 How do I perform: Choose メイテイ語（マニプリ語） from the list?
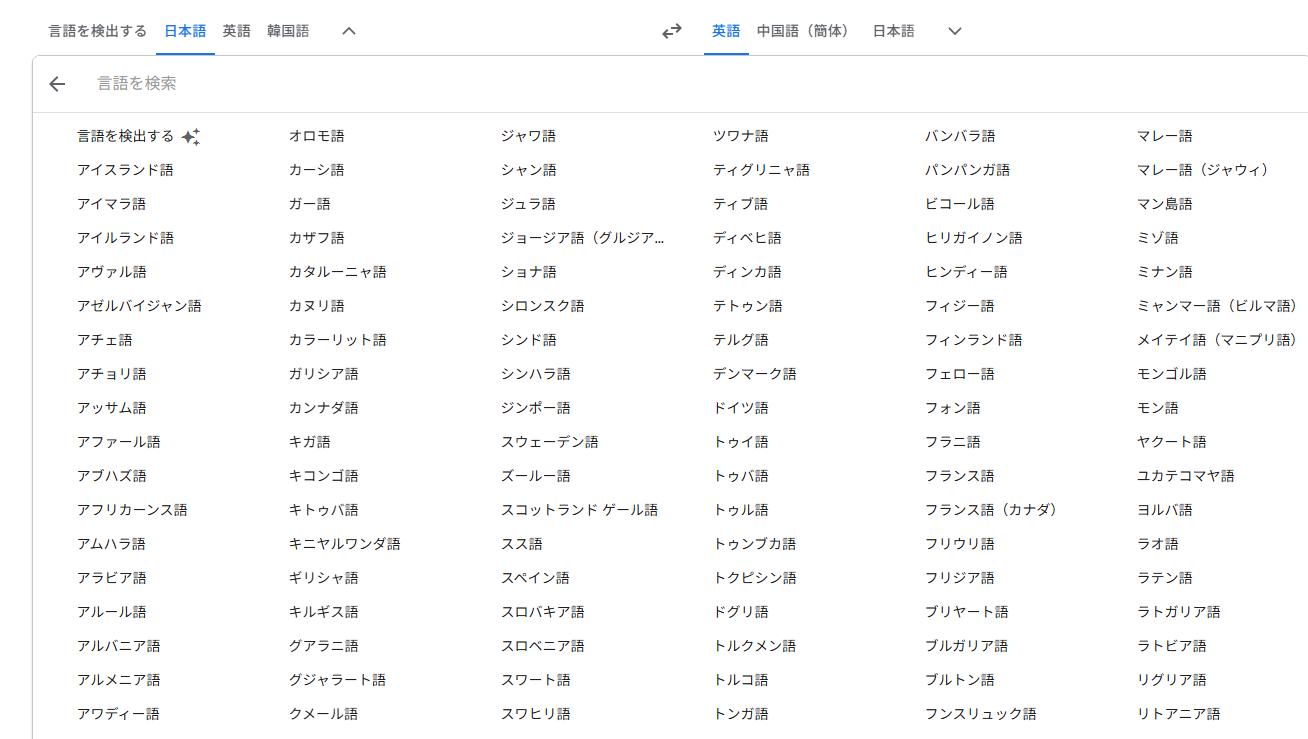click(x=1217, y=340)
